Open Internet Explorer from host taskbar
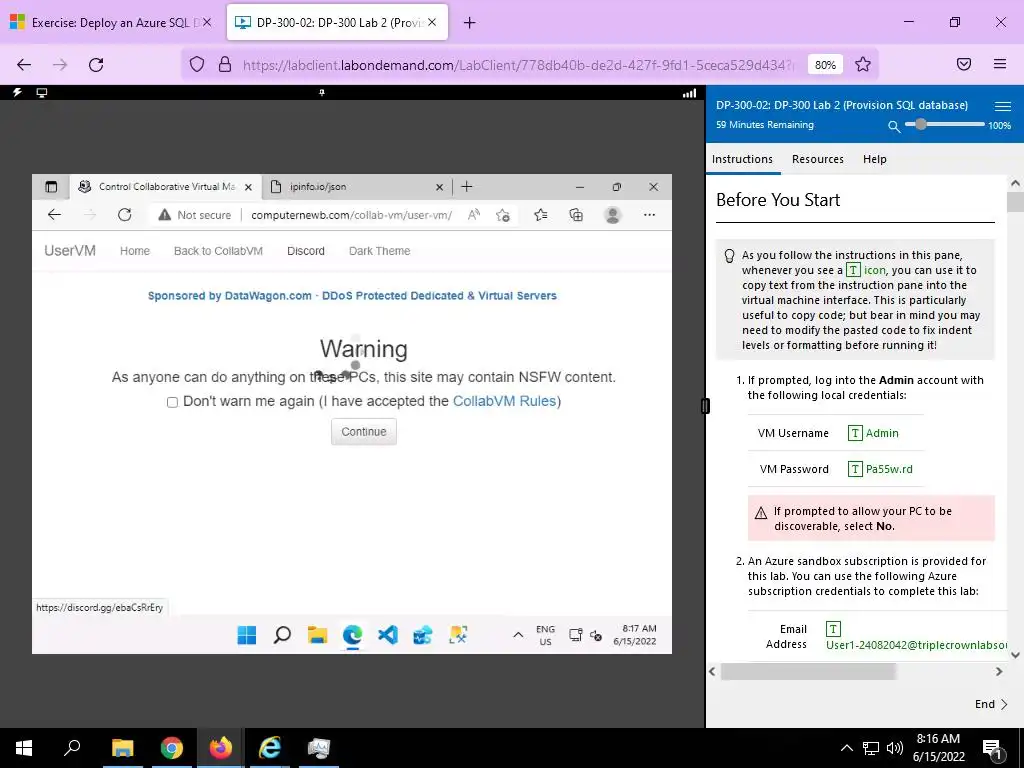The image size is (1024, 768). 270,748
